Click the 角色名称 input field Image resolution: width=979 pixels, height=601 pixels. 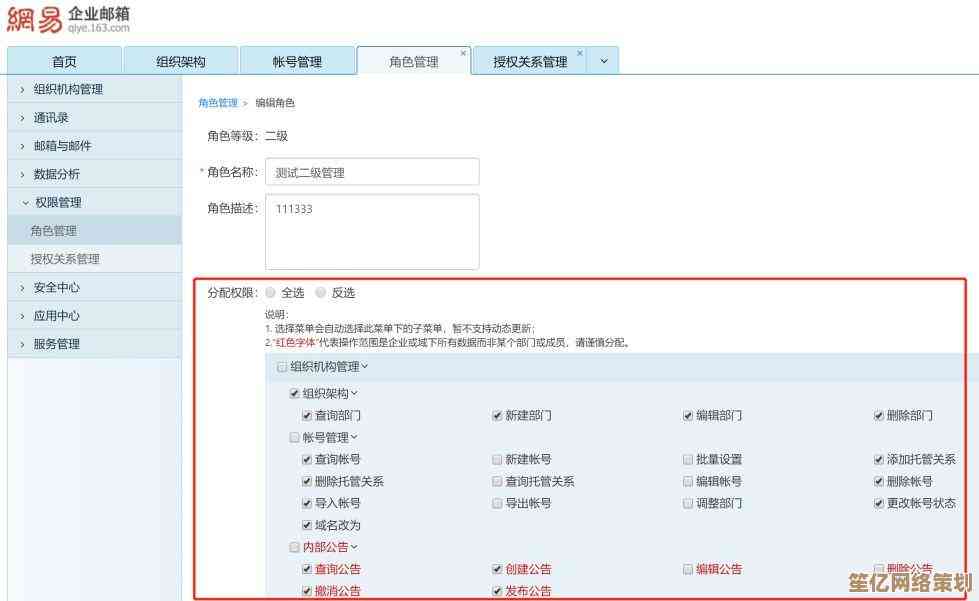click(372, 172)
